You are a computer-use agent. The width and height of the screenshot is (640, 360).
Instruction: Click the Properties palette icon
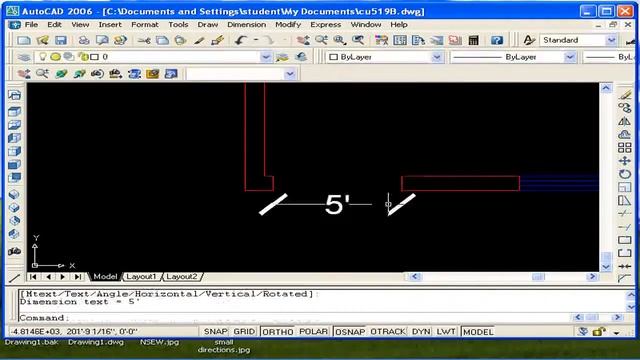(x=381, y=40)
